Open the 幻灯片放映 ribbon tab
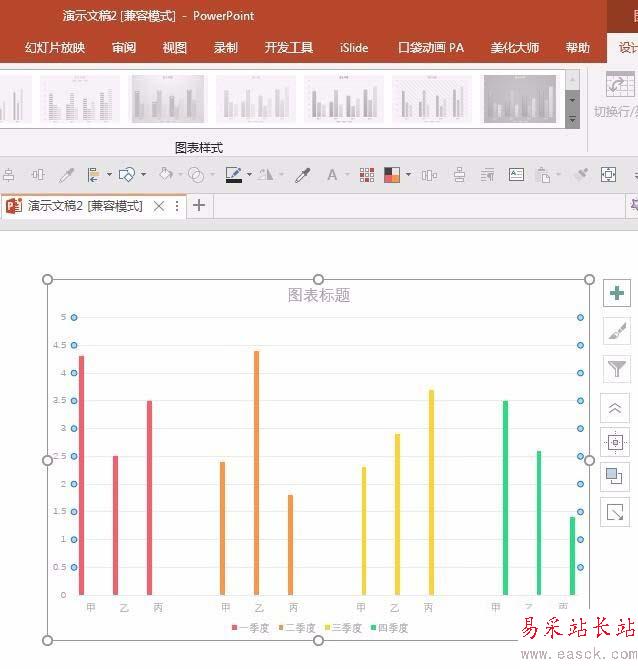This screenshot has height=669, width=638. (55, 47)
